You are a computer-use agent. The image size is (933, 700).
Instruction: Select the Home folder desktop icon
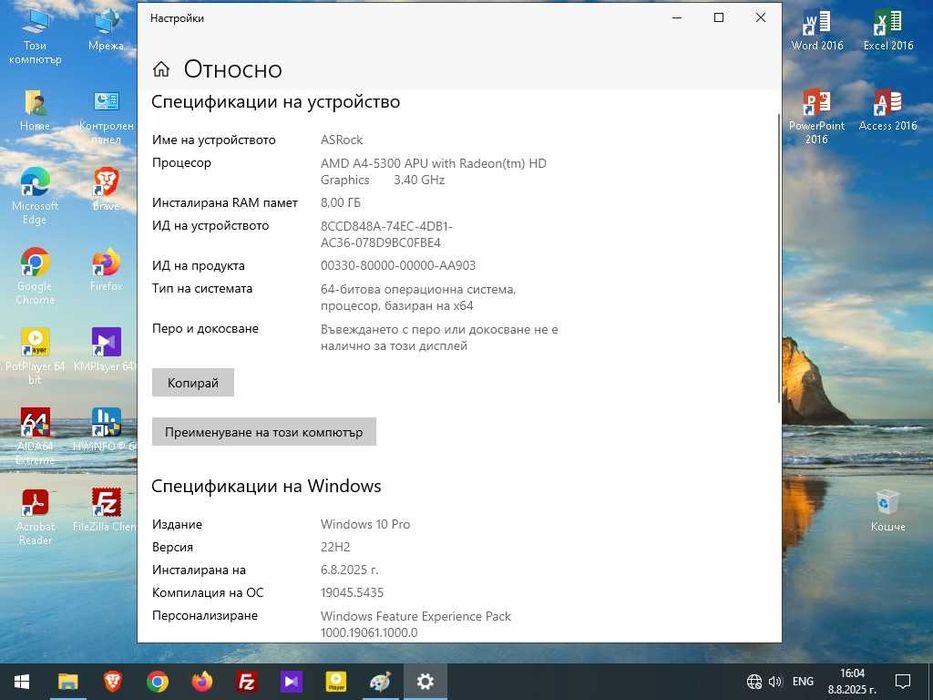35,110
